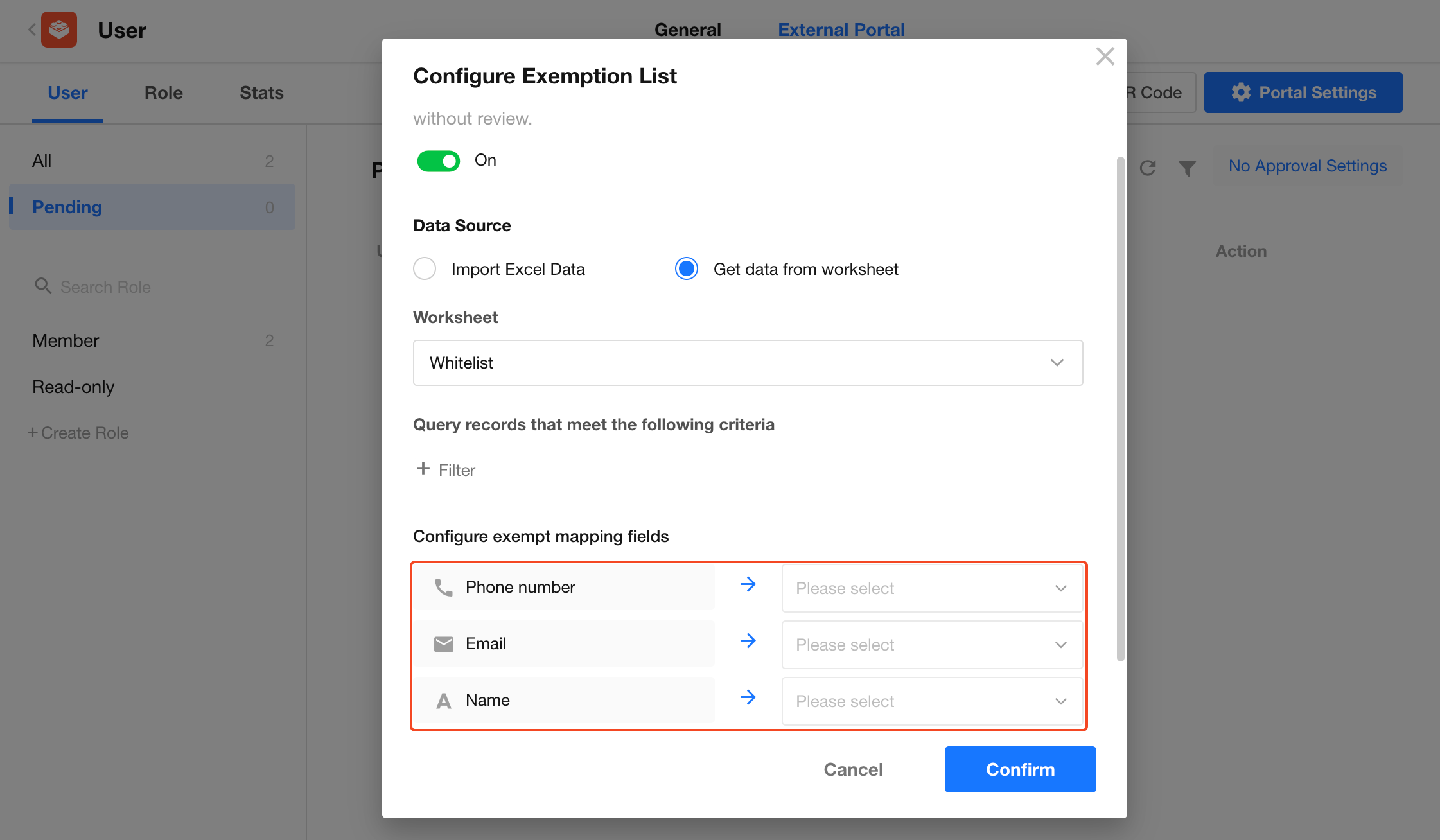This screenshot has height=840, width=1440.
Task: Expand the Phone number field dropdown
Action: coord(932,588)
